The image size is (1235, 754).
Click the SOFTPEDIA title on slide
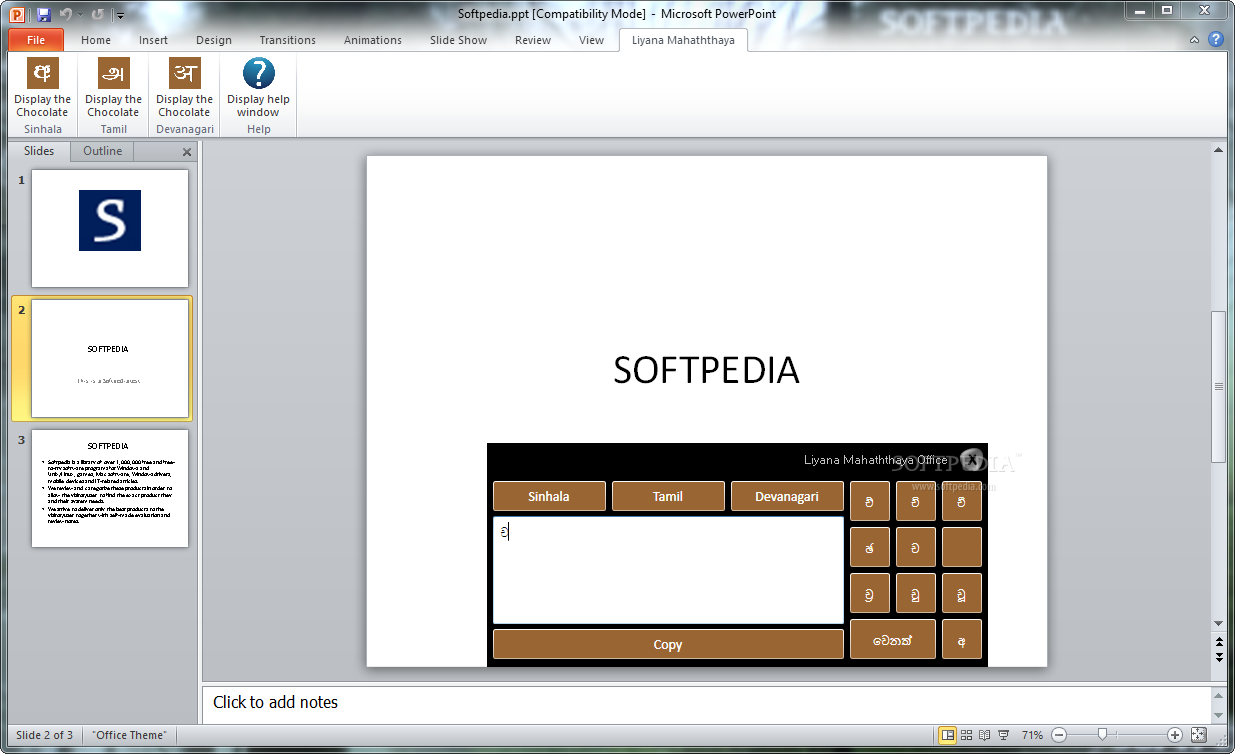tap(706, 371)
